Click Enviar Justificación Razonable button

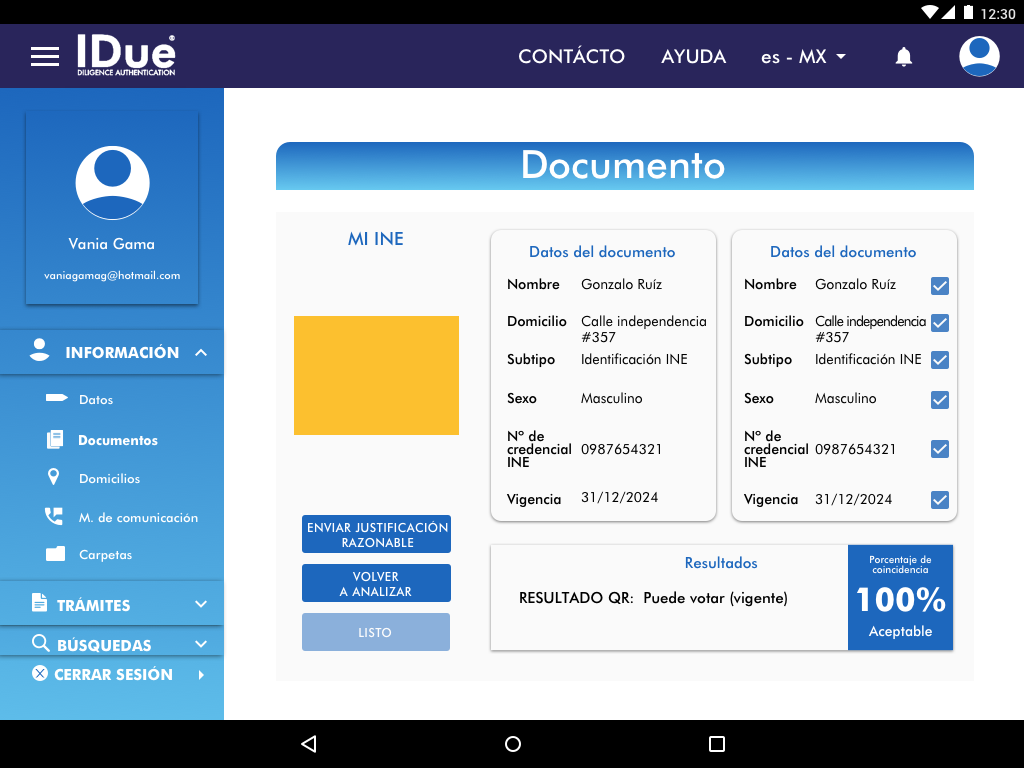coord(376,534)
